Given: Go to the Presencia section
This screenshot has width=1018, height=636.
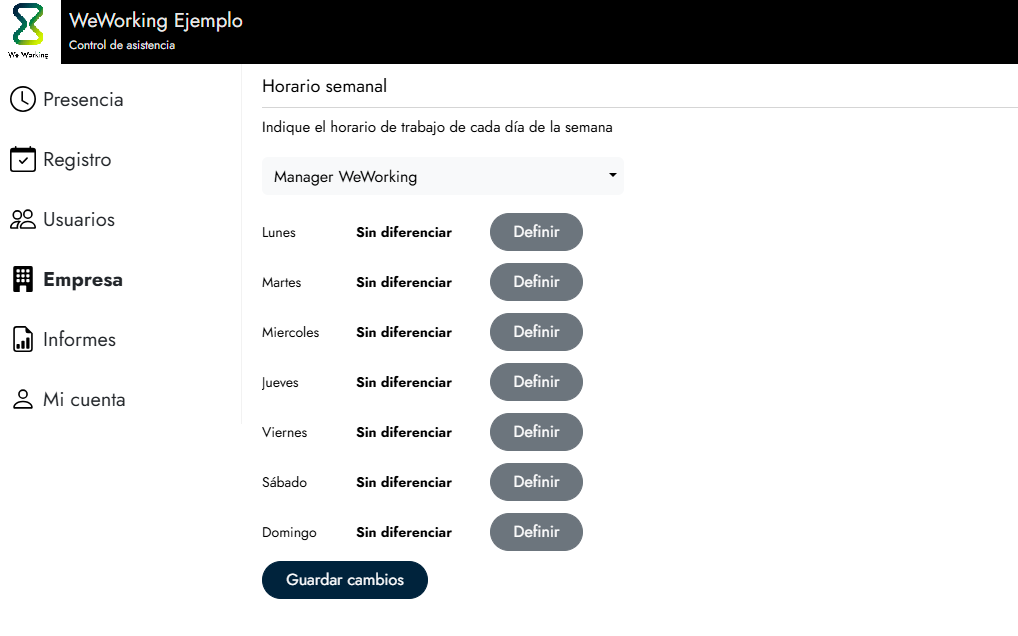Looking at the screenshot, I should (83, 100).
